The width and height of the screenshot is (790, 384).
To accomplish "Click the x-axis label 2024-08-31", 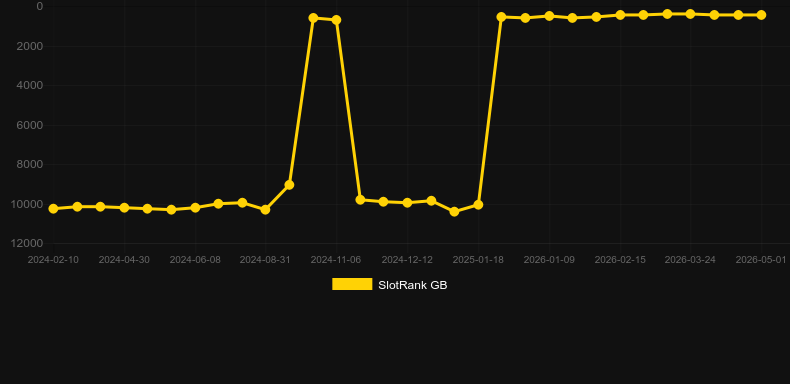I will click(x=265, y=260).
